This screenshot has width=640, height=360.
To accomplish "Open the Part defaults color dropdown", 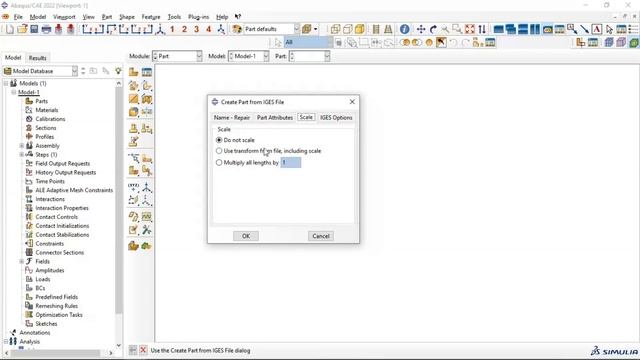I will point(297,29).
